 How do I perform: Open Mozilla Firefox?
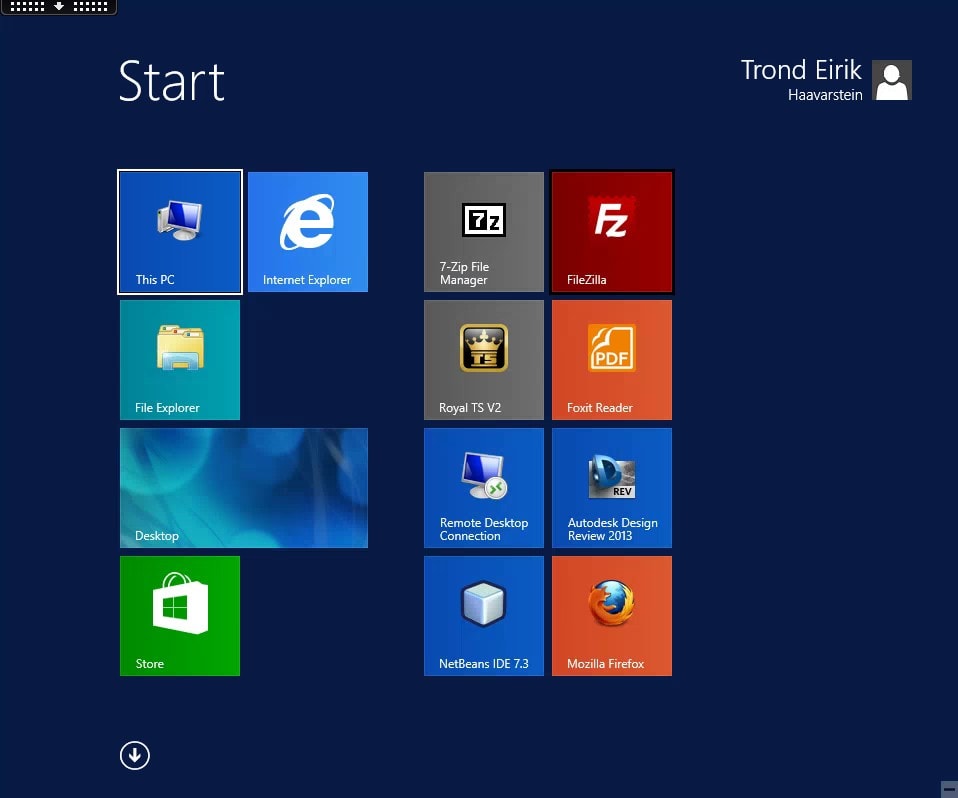[612, 616]
